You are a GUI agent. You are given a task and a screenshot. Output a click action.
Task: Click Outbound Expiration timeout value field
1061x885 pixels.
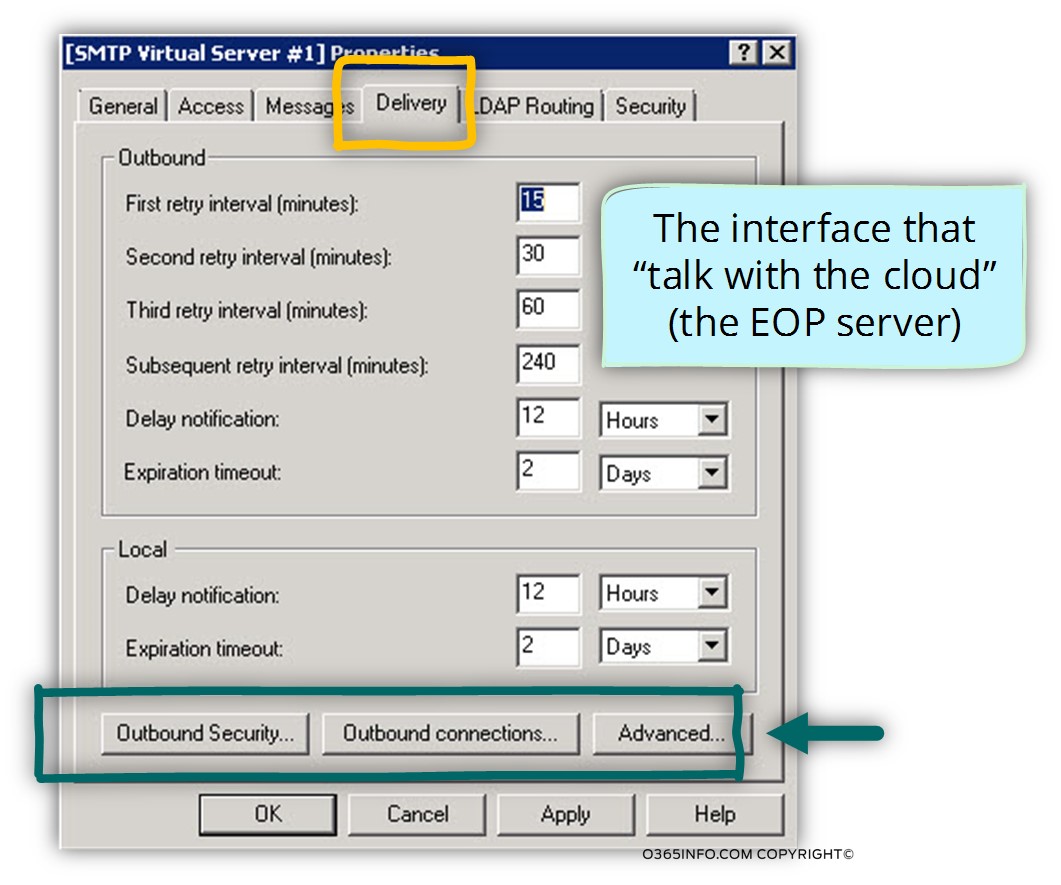(x=548, y=470)
